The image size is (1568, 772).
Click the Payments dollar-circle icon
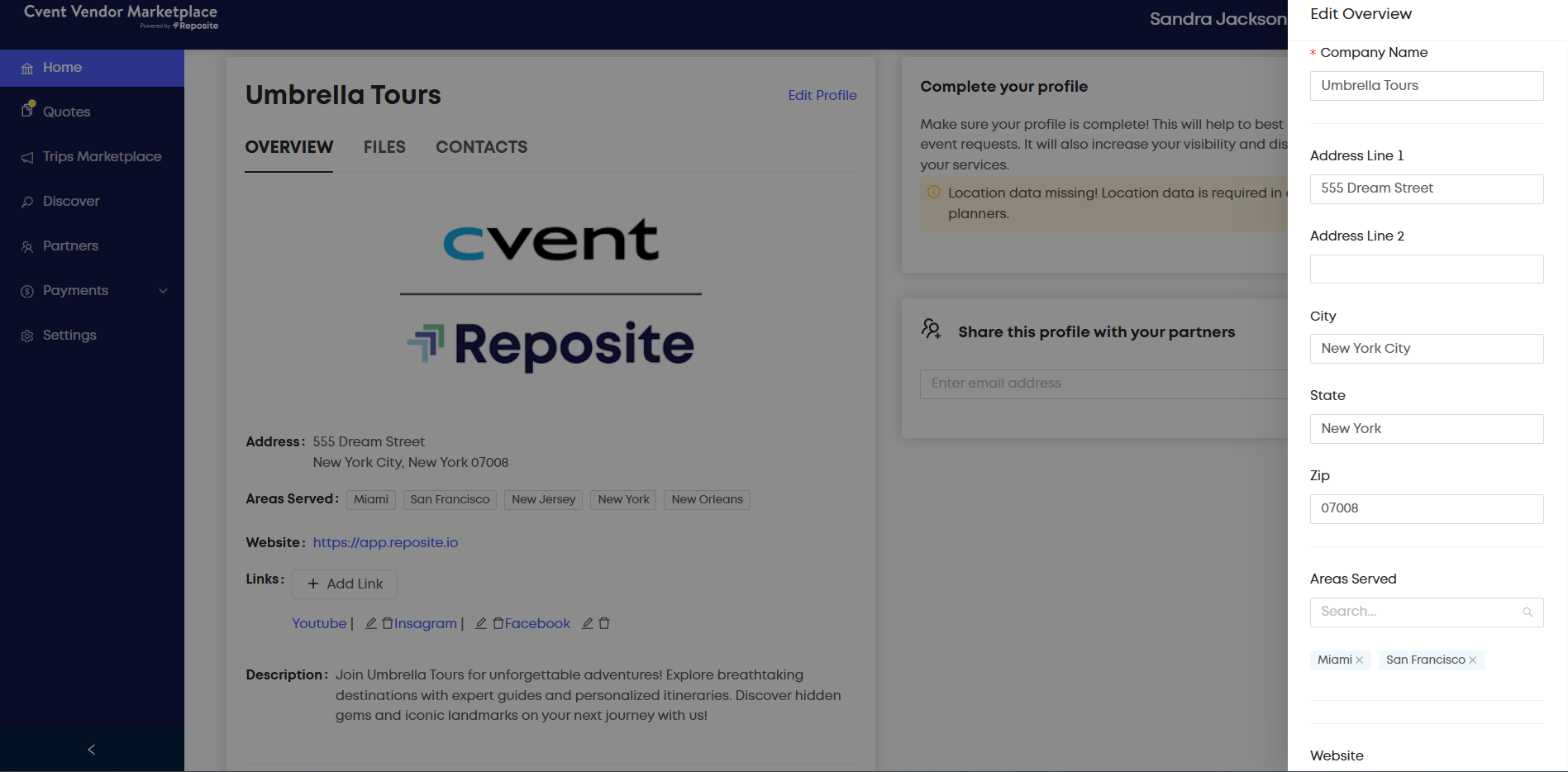coord(27,291)
